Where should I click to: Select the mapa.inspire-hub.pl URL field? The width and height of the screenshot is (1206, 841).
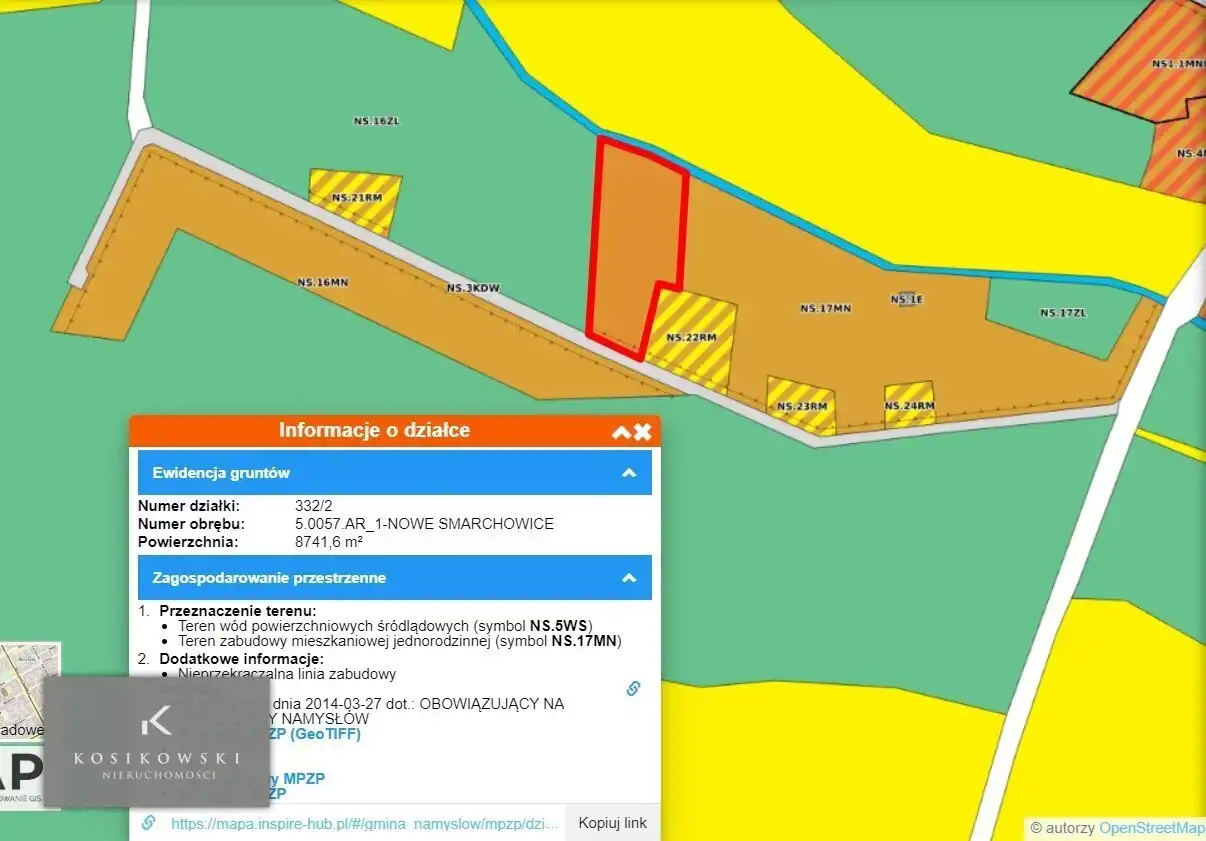360,823
